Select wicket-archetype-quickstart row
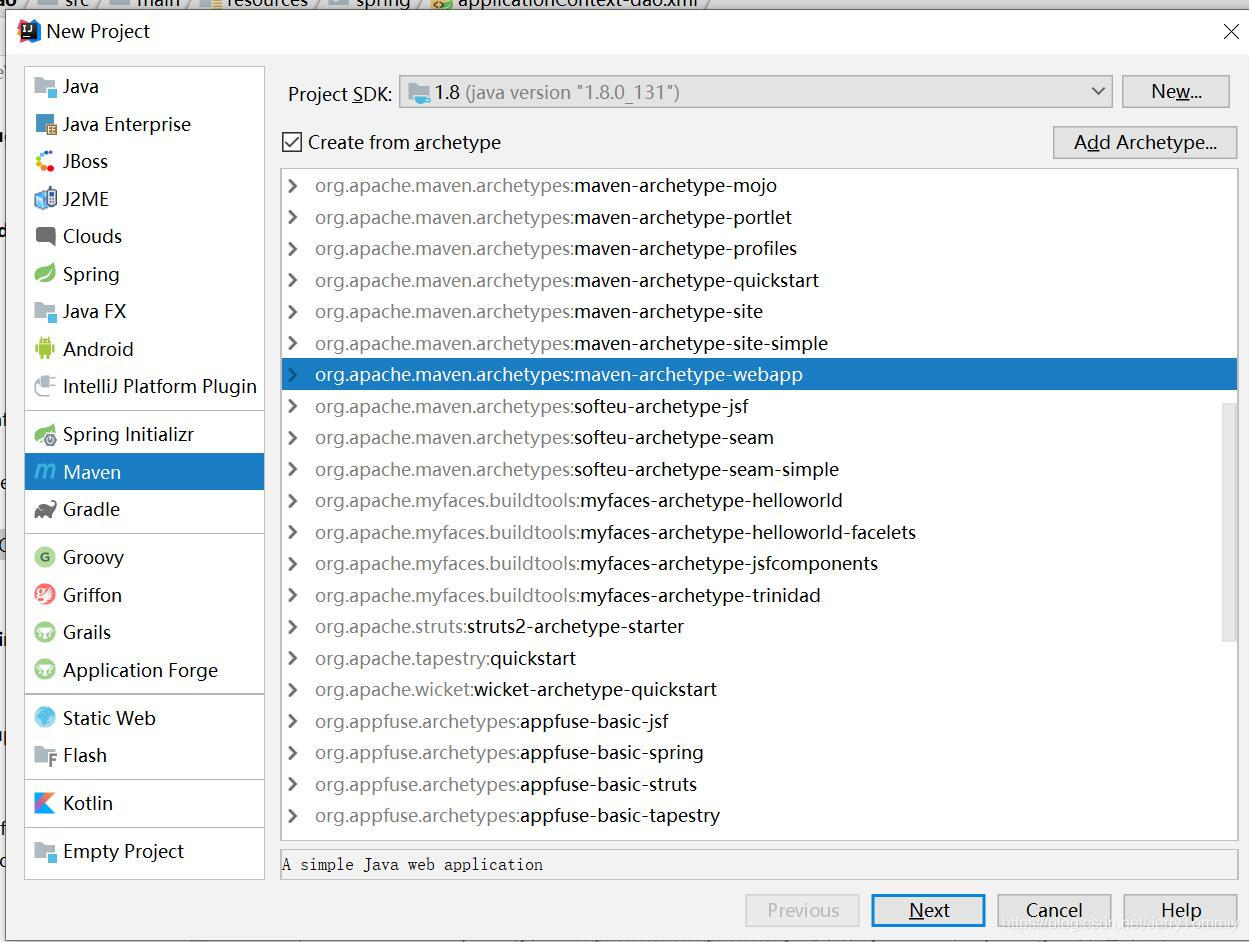This screenshot has height=942, width=1249. tap(759, 689)
